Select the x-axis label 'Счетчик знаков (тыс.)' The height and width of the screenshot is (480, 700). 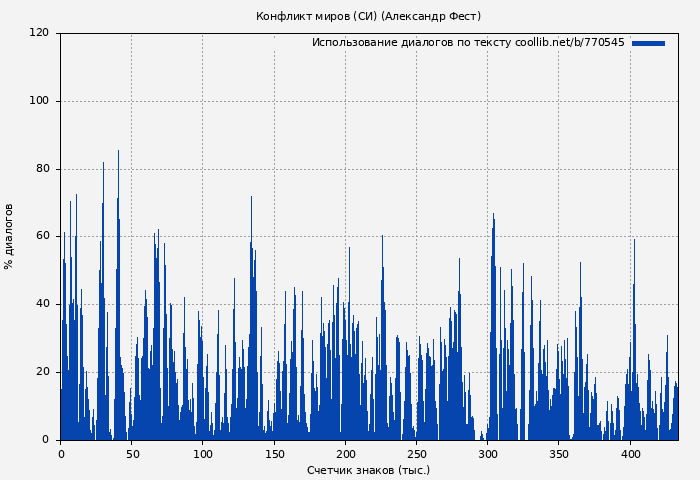tap(368, 470)
